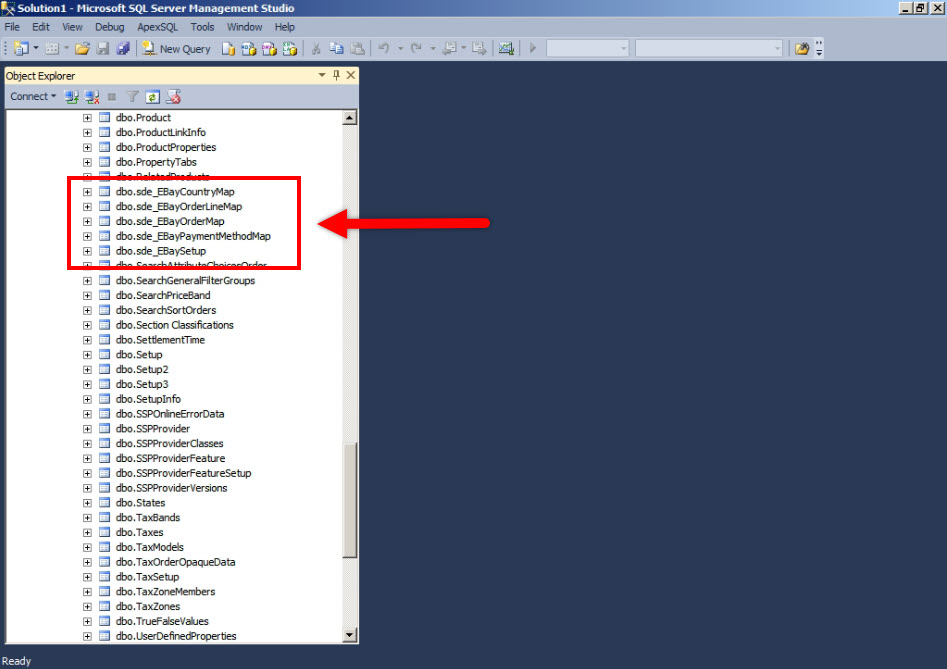Click the Object Explorer scroll down arrow
This screenshot has height=669, width=947.
tap(349, 634)
